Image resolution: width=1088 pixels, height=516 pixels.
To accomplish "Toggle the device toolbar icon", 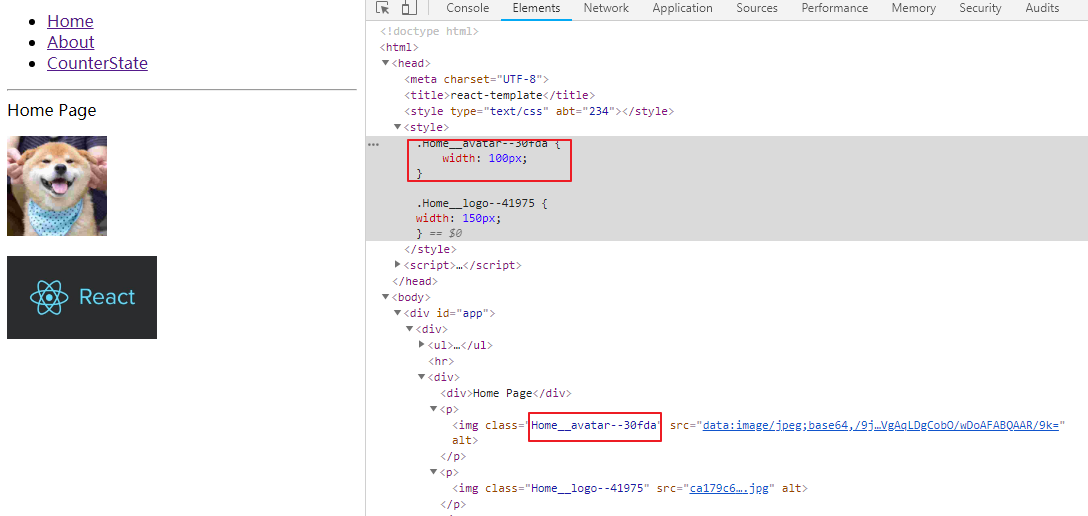I will (409, 8).
